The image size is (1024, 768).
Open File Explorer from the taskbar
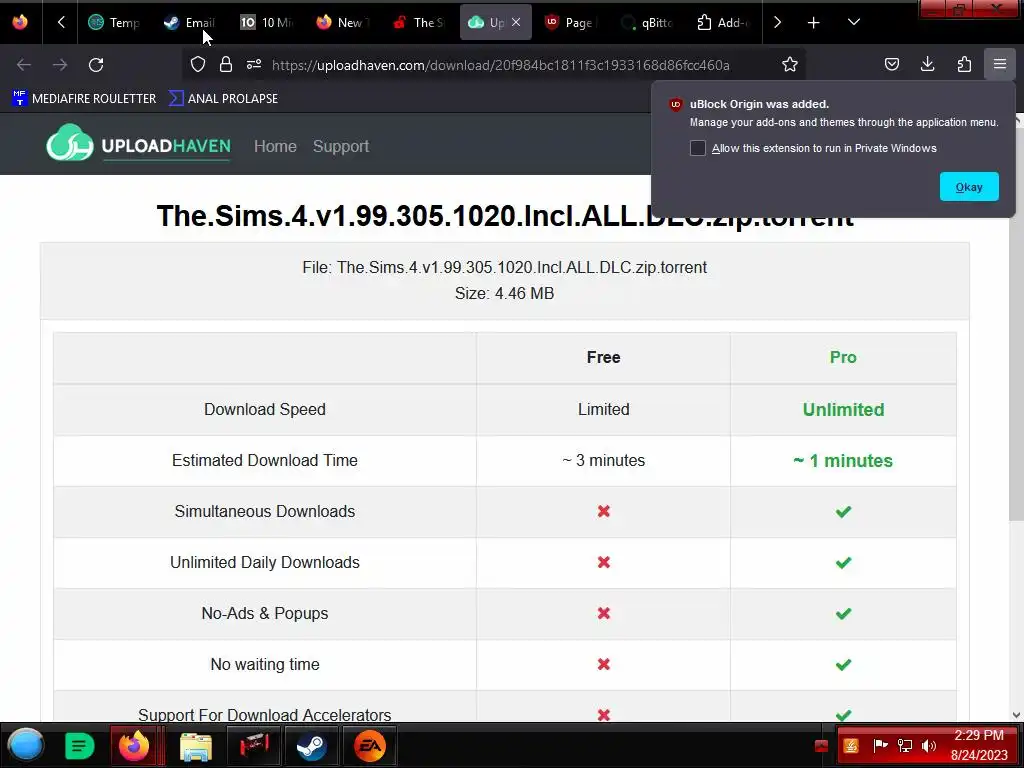point(195,746)
